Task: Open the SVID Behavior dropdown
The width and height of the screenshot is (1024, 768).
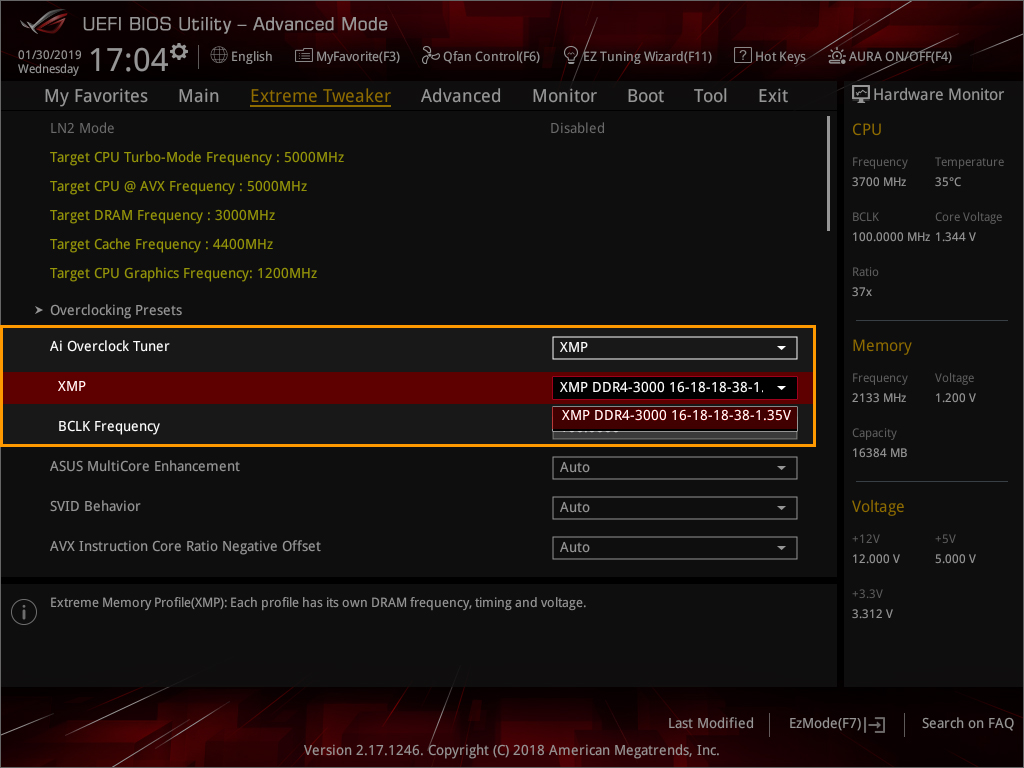Action: pyautogui.click(x=675, y=507)
